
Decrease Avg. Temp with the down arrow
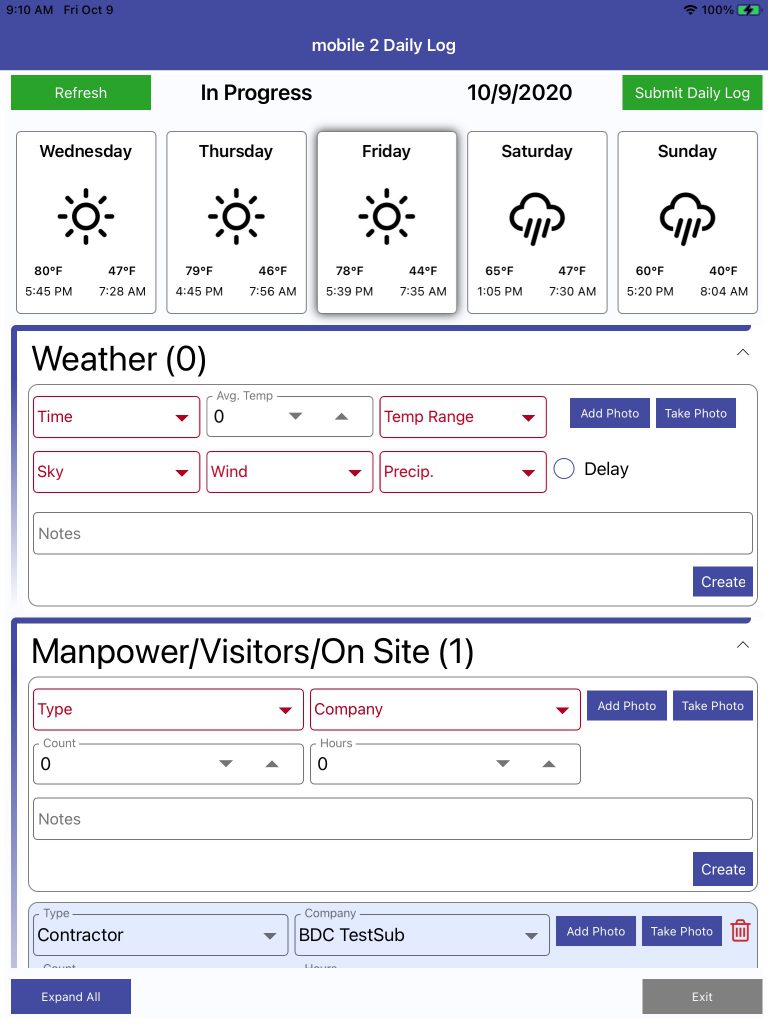tap(295, 417)
